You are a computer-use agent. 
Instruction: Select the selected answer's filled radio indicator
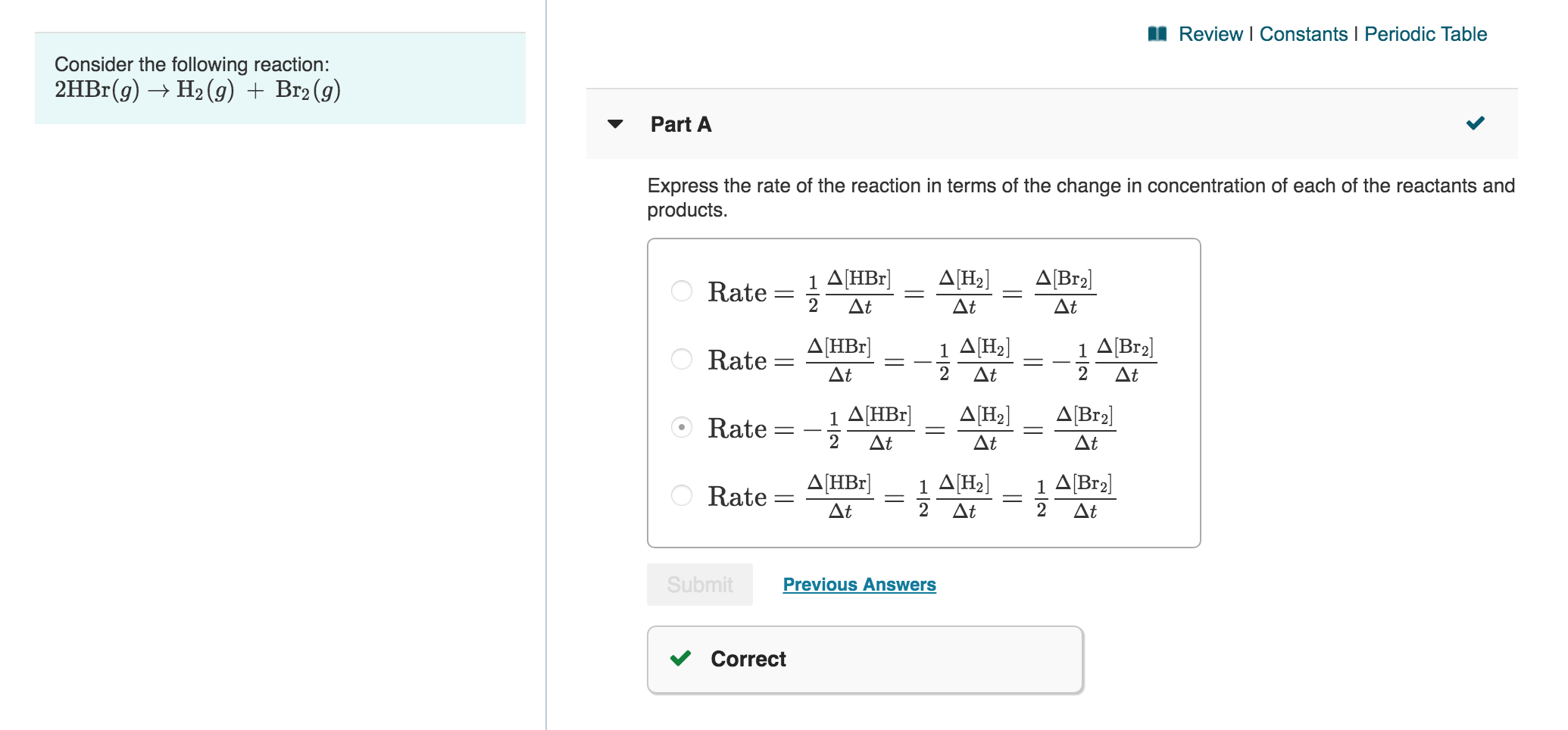680,428
